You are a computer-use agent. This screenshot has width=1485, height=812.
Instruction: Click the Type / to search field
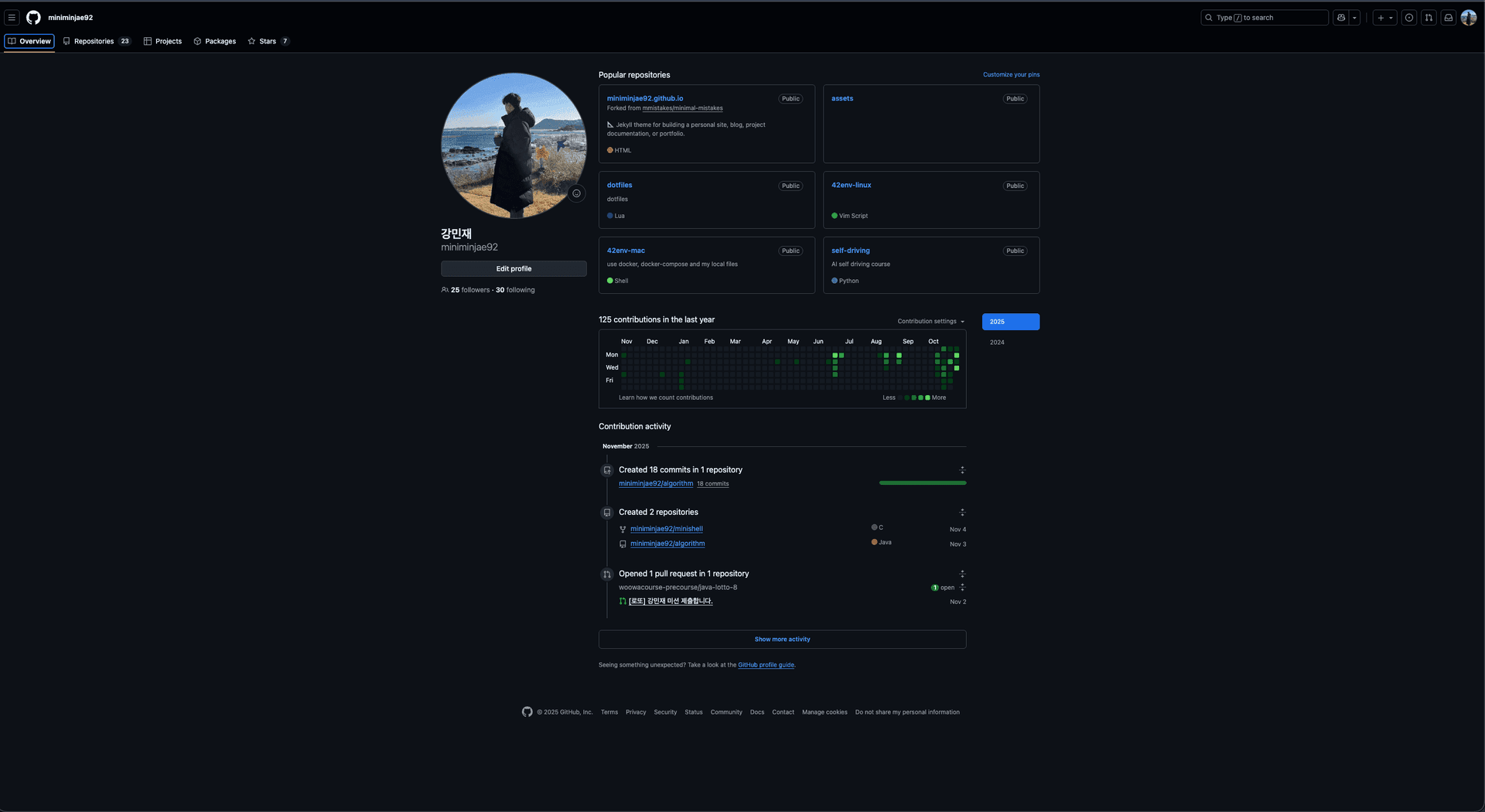(x=1264, y=18)
